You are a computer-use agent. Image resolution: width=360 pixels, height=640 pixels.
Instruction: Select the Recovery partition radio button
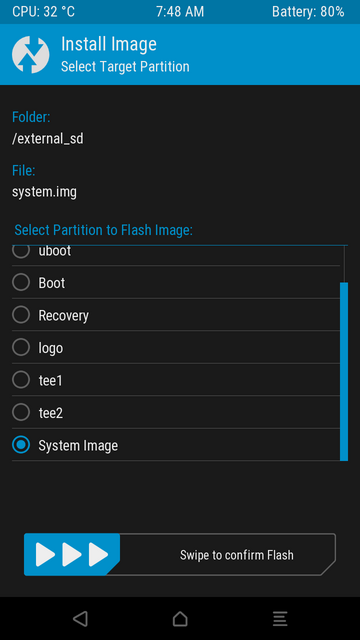point(21,315)
